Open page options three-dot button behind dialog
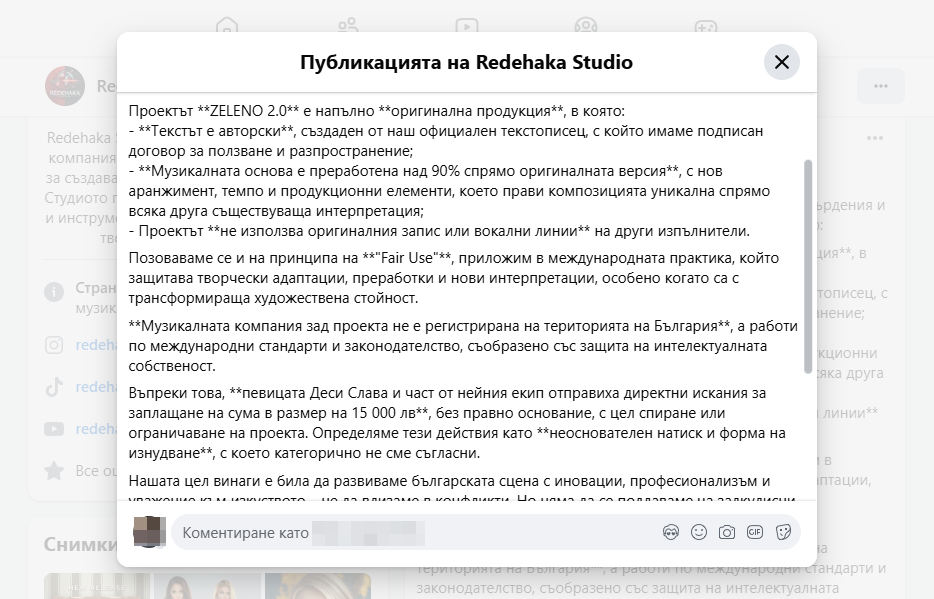Image resolution: width=934 pixels, height=599 pixels. (881, 86)
